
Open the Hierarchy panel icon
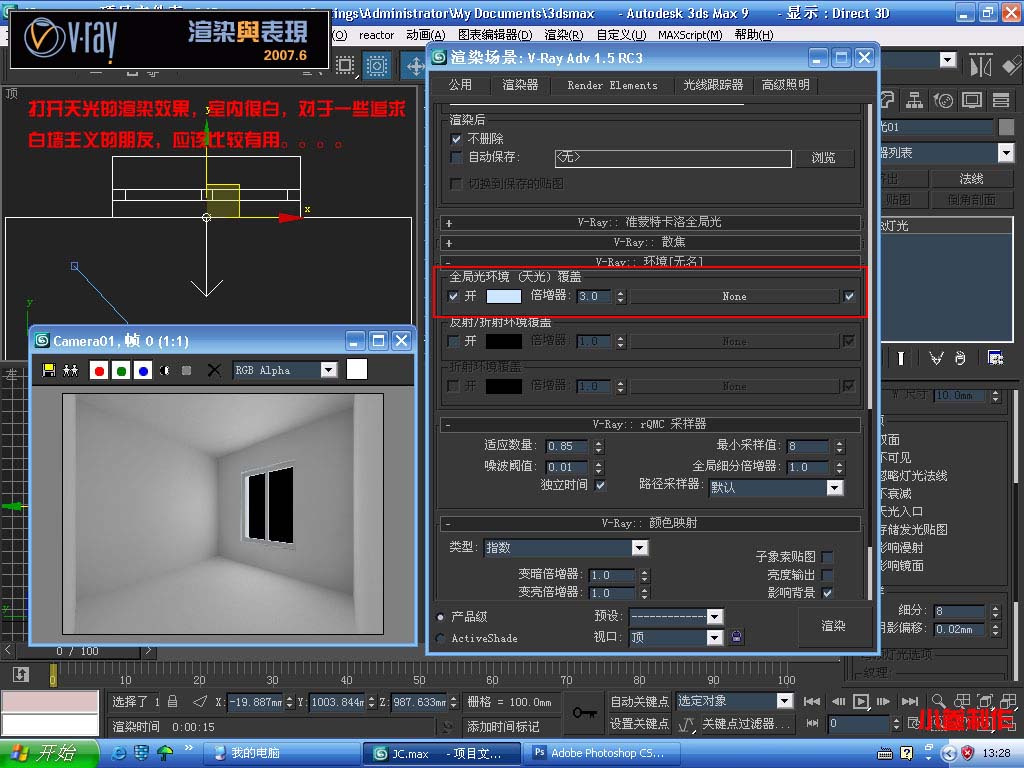tap(914, 101)
